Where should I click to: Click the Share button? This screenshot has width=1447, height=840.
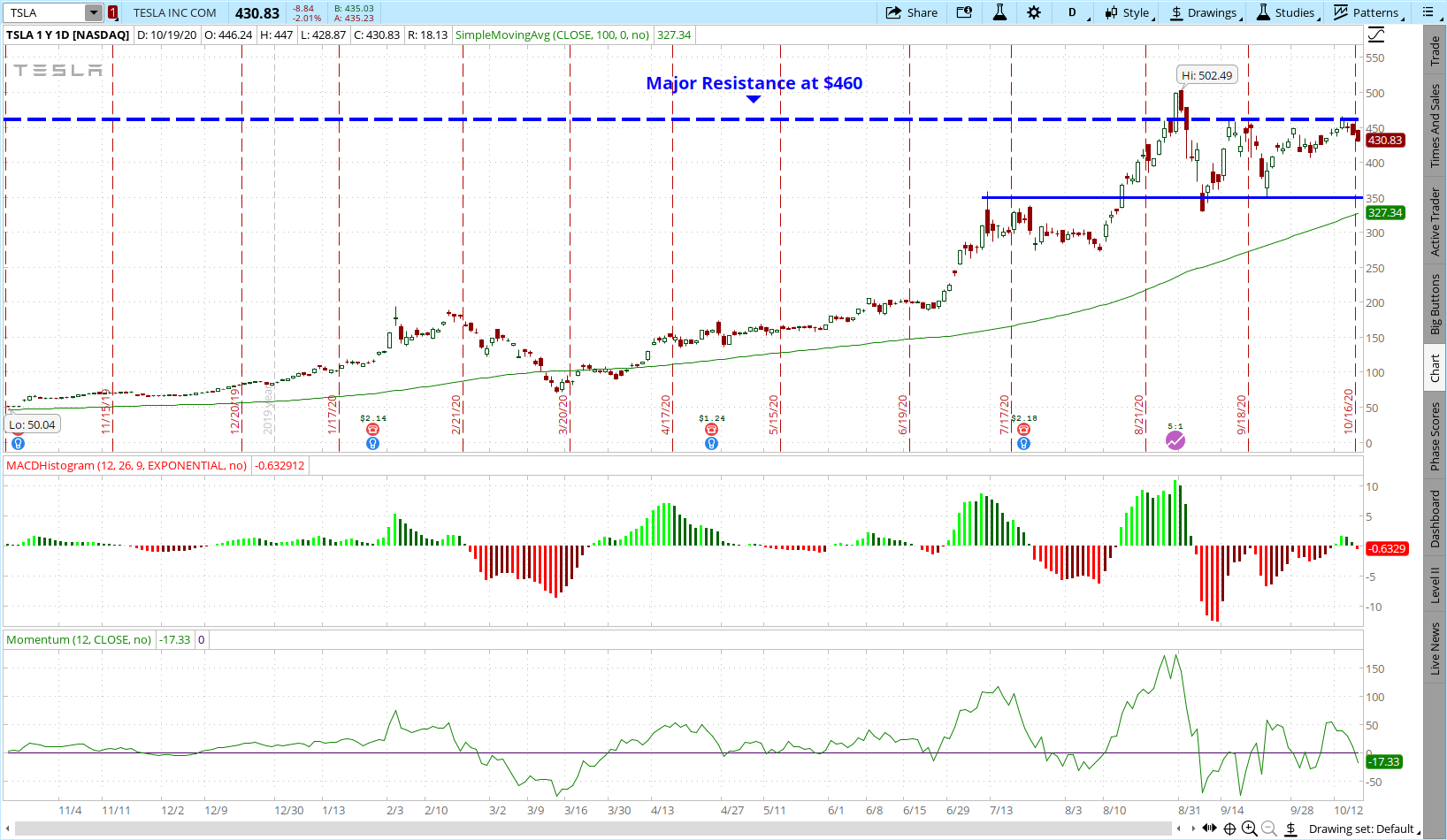coord(912,12)
